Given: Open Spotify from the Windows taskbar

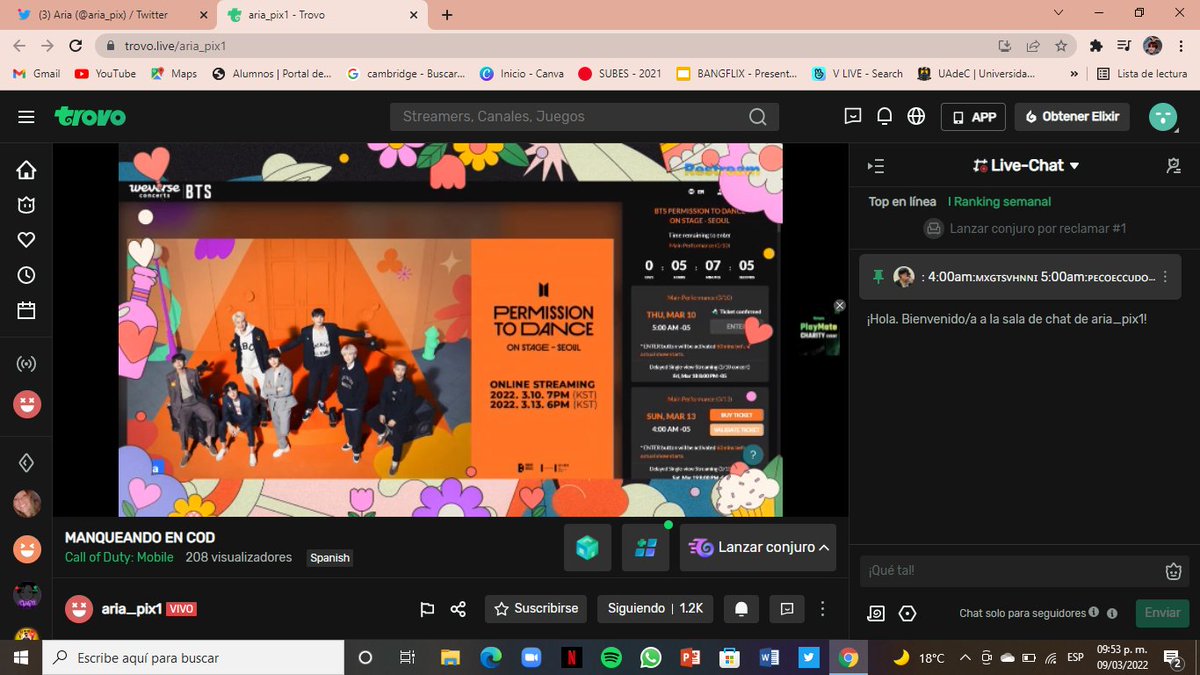Looking at the screenshot, I should [611, 658].
